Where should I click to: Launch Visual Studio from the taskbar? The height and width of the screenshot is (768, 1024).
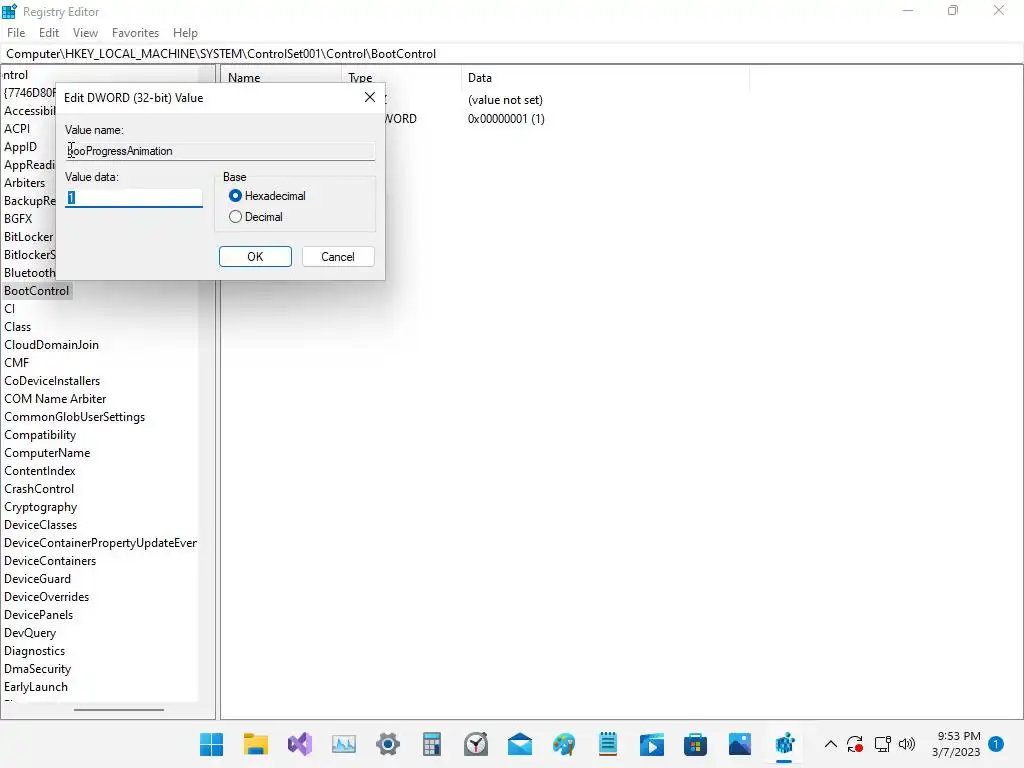tap(300, 744)
